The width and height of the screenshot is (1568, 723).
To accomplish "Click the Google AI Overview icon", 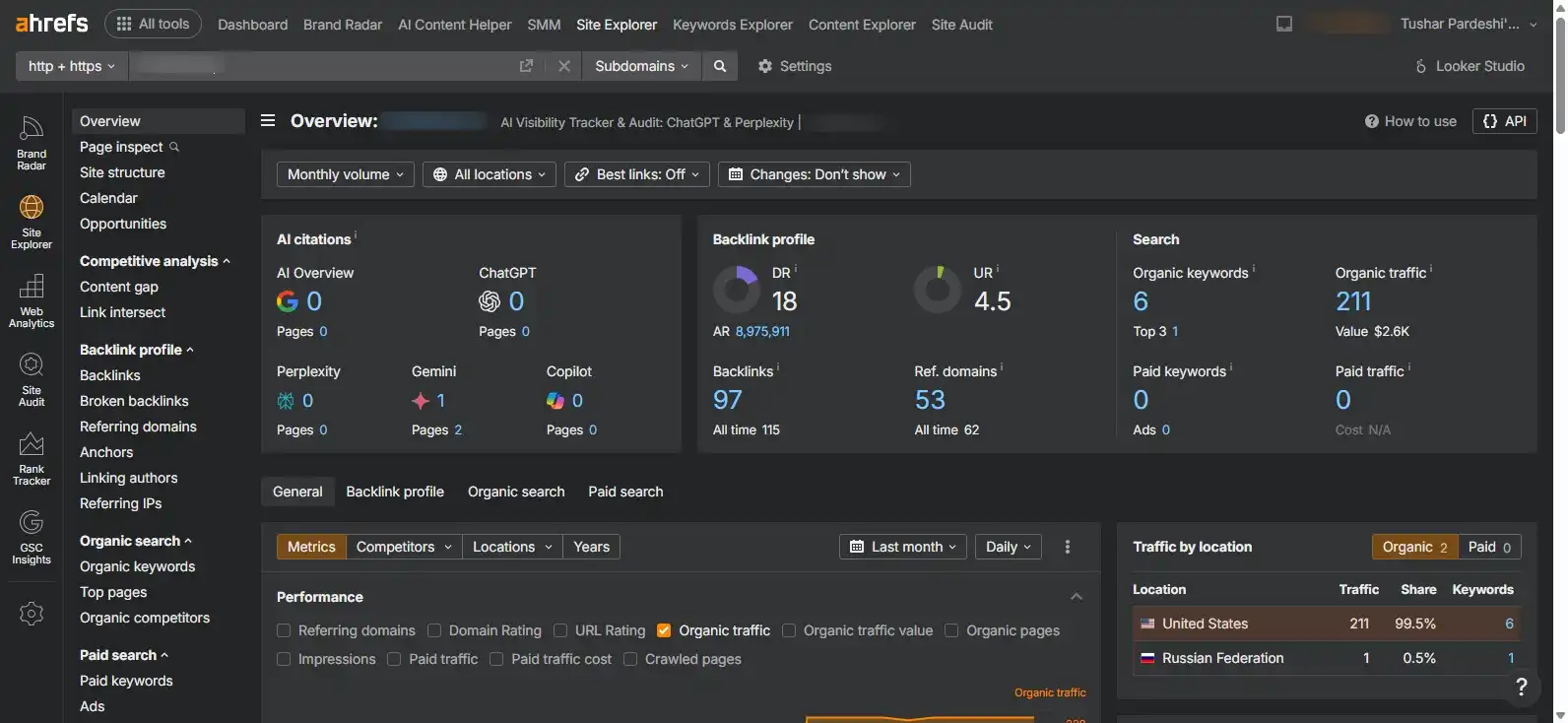I will pos(288,301).
